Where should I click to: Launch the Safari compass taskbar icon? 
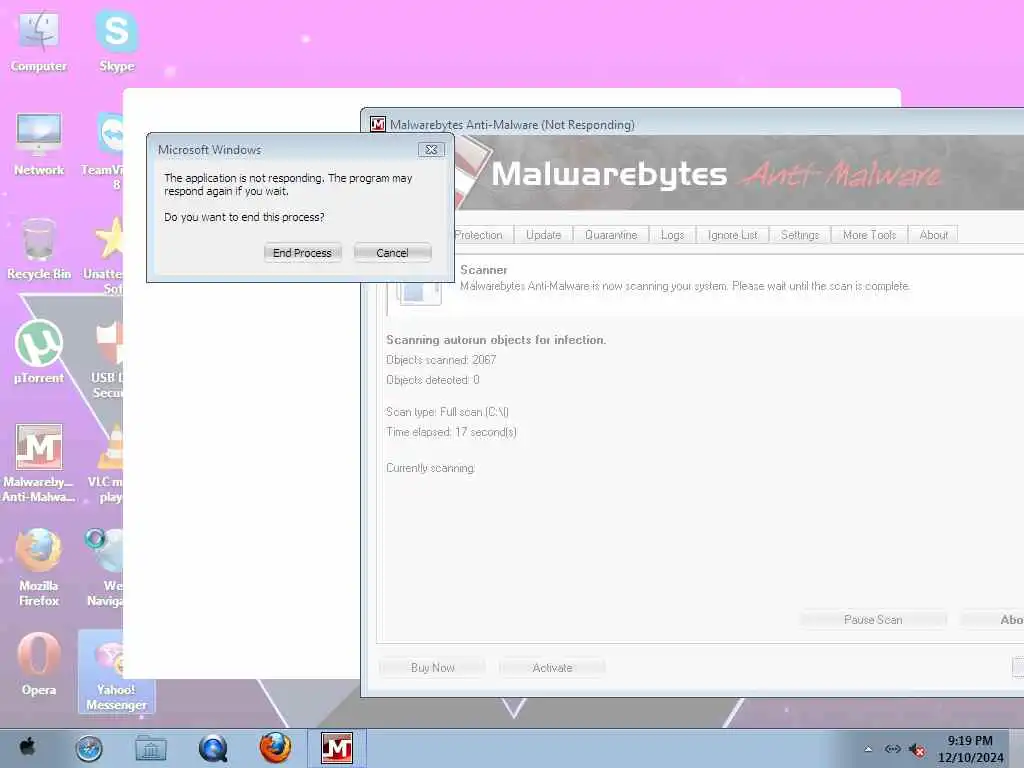click(x=88, y=748)
